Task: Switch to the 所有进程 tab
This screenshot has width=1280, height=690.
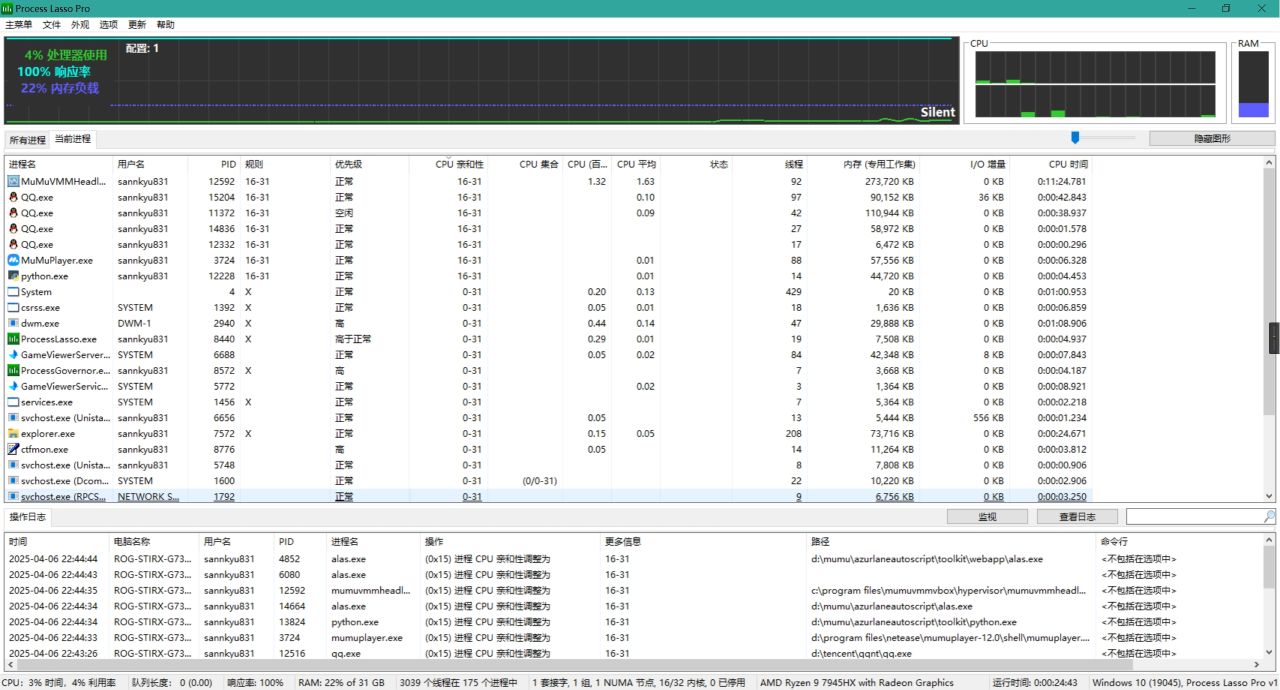Action: 28,140
